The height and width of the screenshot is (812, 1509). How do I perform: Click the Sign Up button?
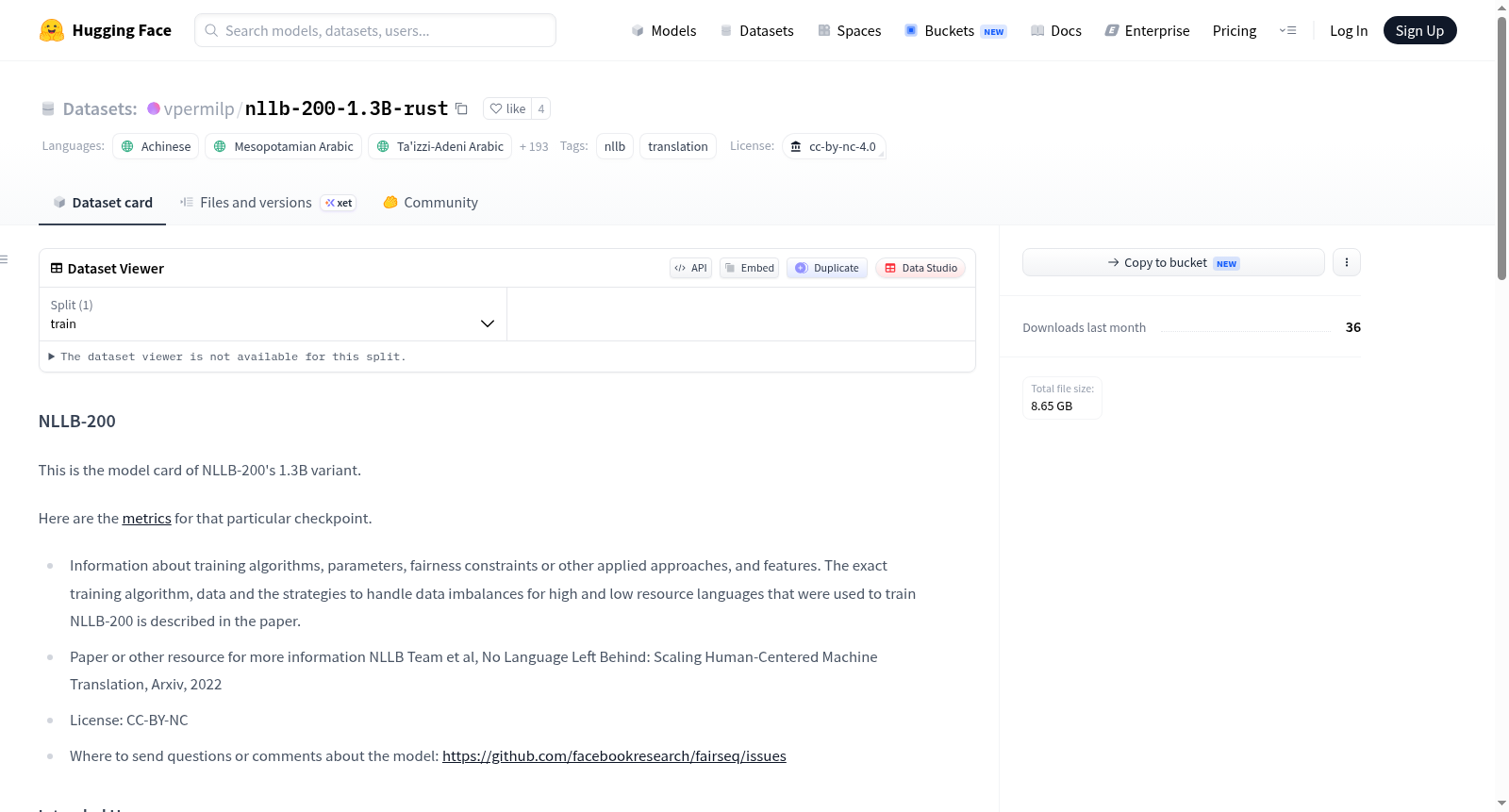tap(1419, 30)
